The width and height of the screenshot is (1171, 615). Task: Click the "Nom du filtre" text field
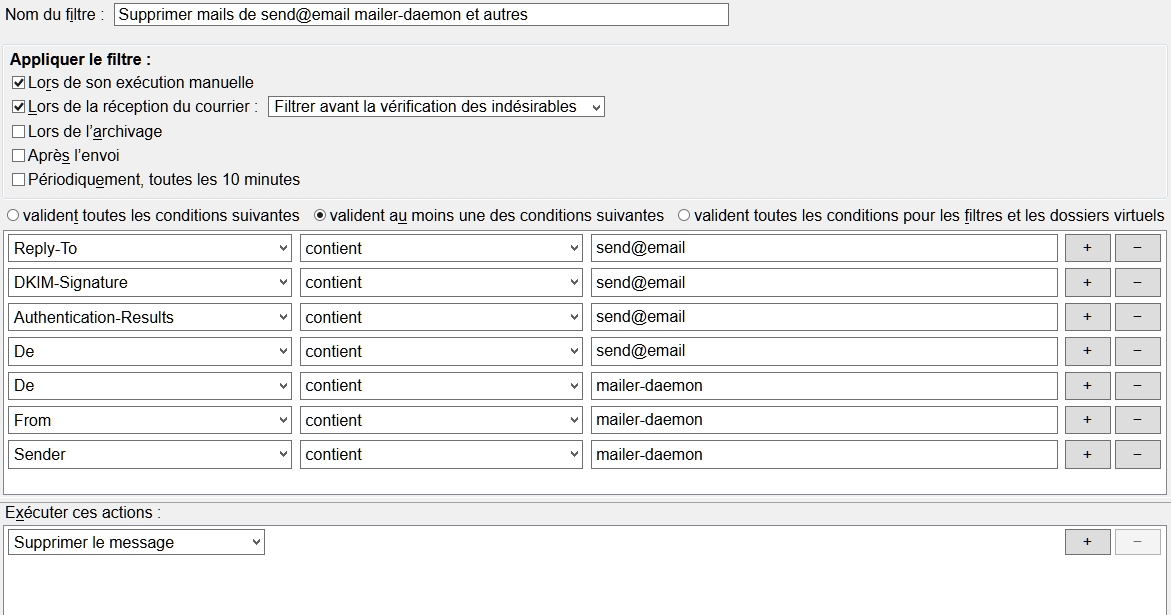[x=420, y=14]
